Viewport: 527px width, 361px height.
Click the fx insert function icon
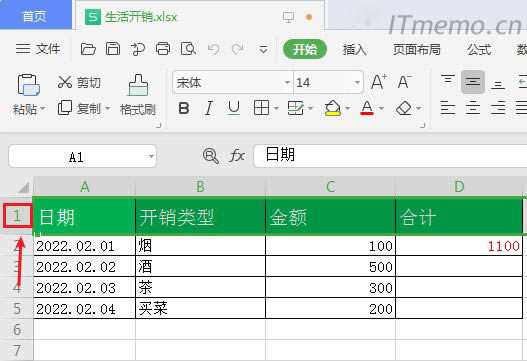[x=237, y=156]
